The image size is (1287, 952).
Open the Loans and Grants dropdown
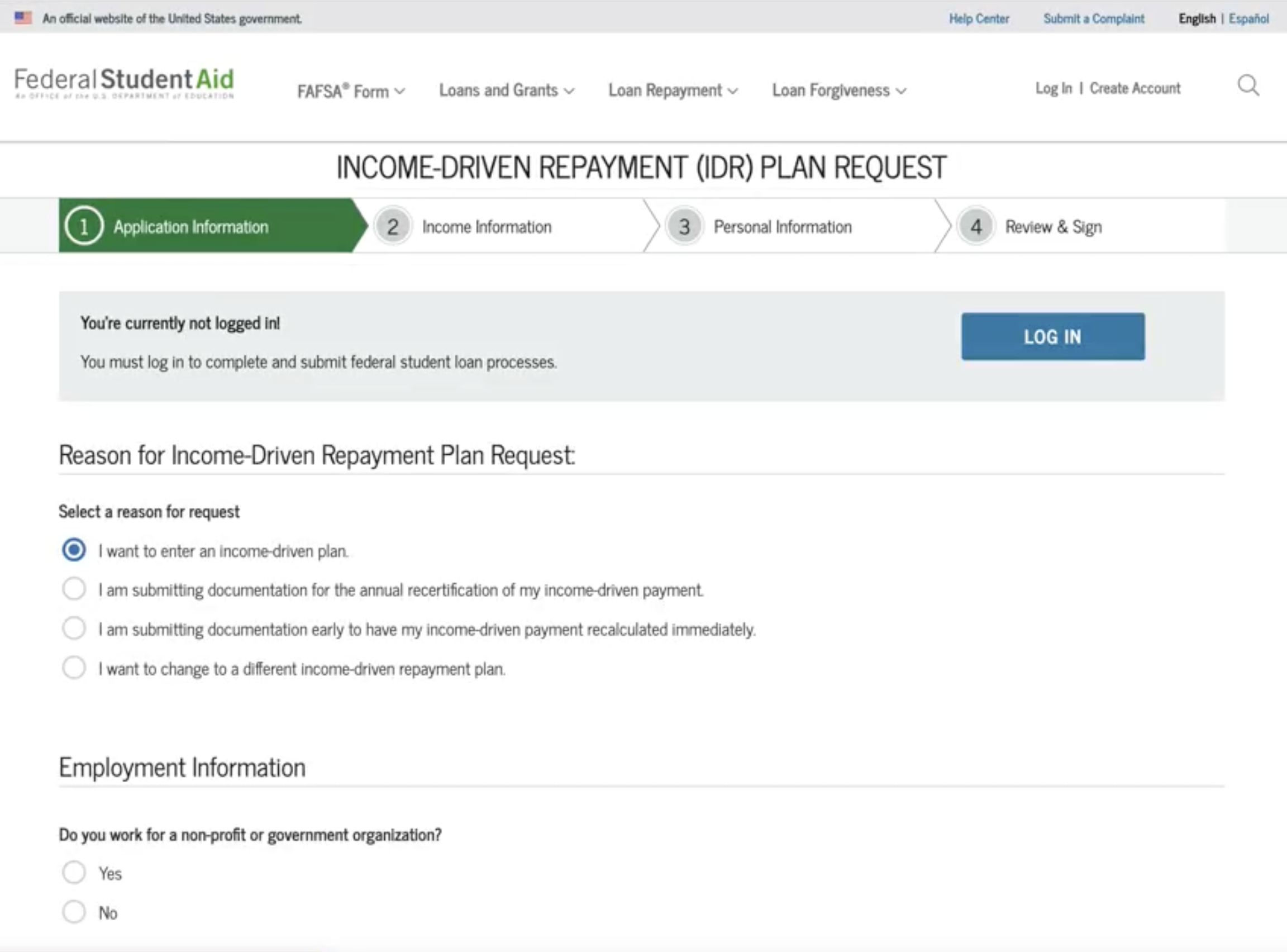[507, 91]
